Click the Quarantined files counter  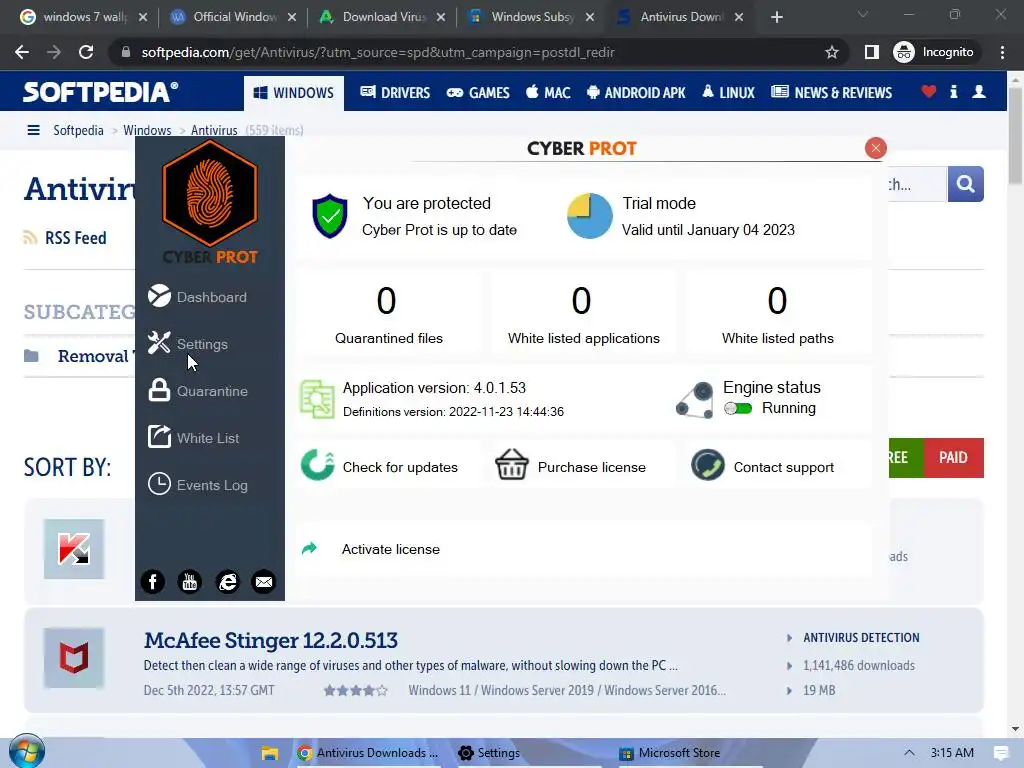point(389,315)
